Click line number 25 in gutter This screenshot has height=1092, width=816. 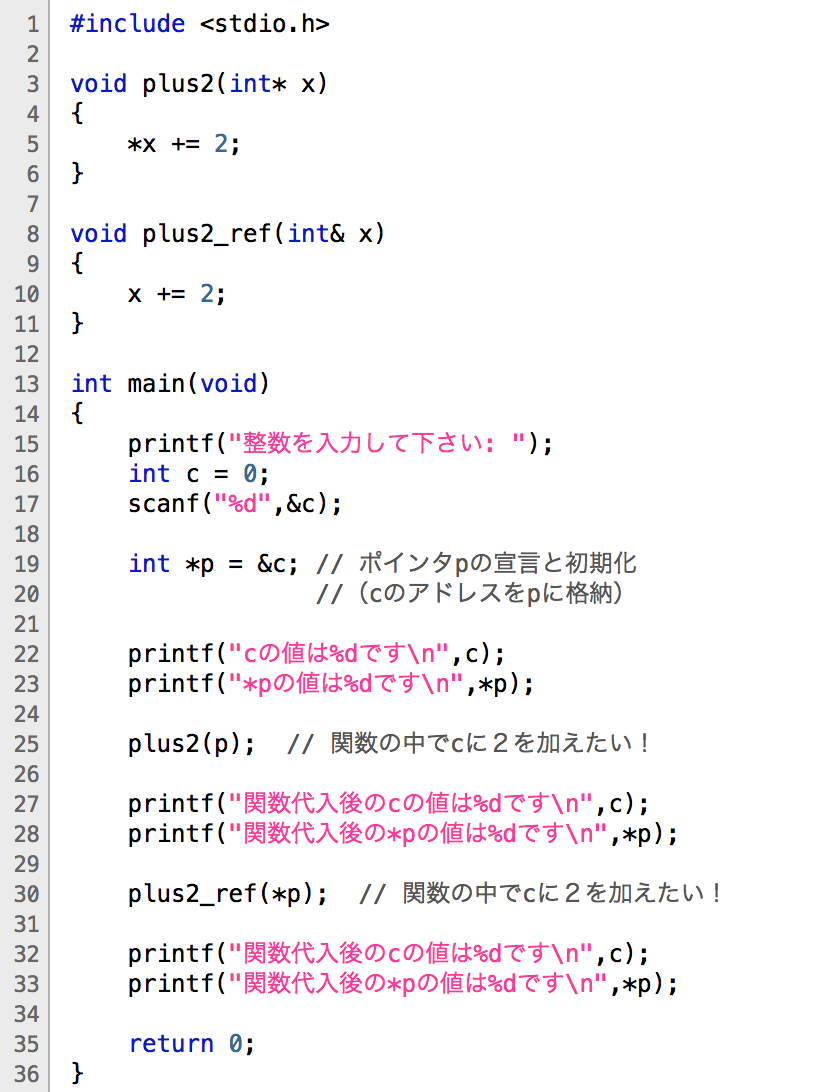(x=26, y=744)
